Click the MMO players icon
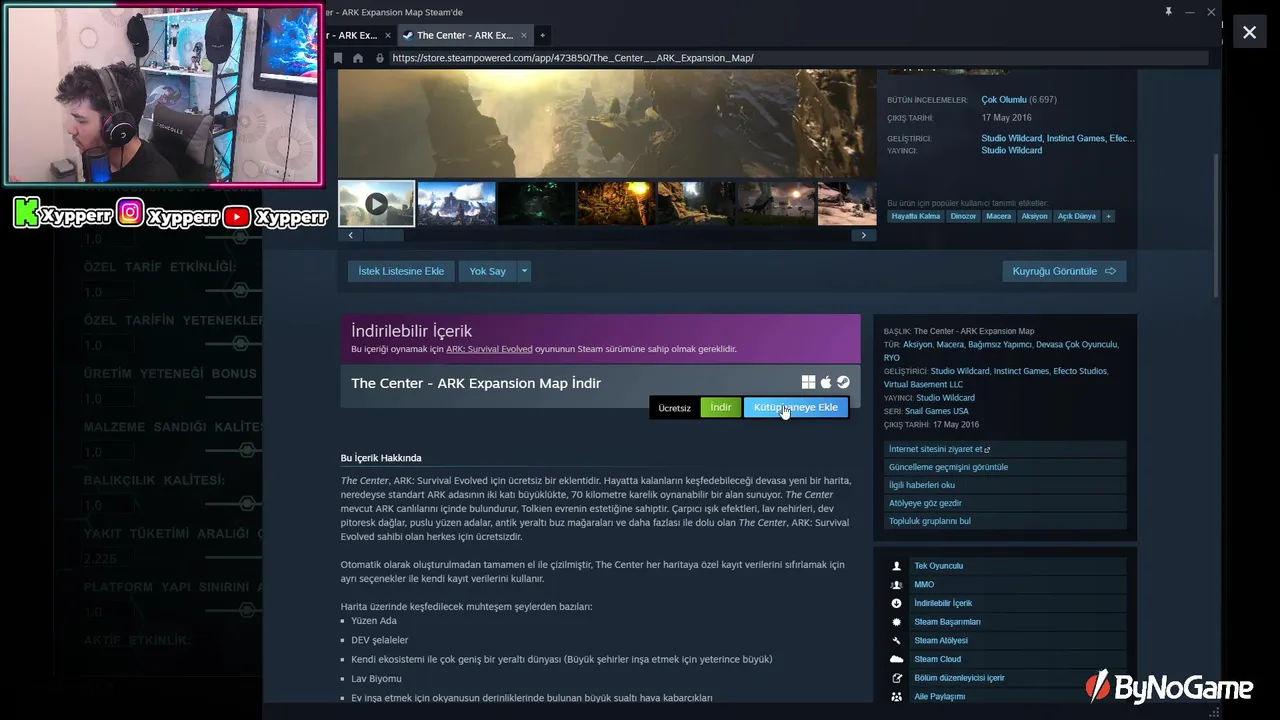Viewport: 1280px width, 720px height. point(896,585)
